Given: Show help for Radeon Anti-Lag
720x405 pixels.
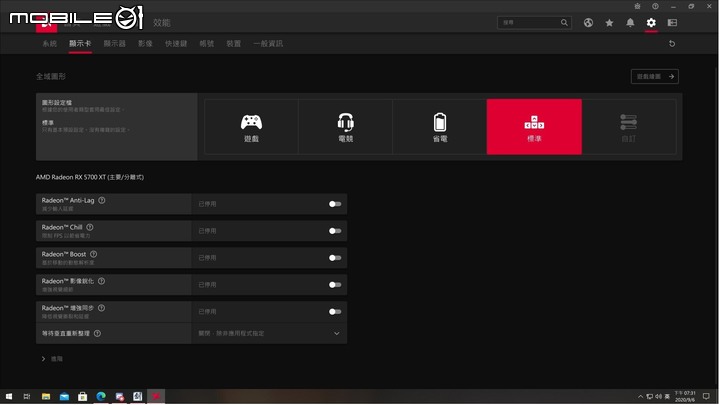Looking at the screenshot, I should (x=102, y=200).
